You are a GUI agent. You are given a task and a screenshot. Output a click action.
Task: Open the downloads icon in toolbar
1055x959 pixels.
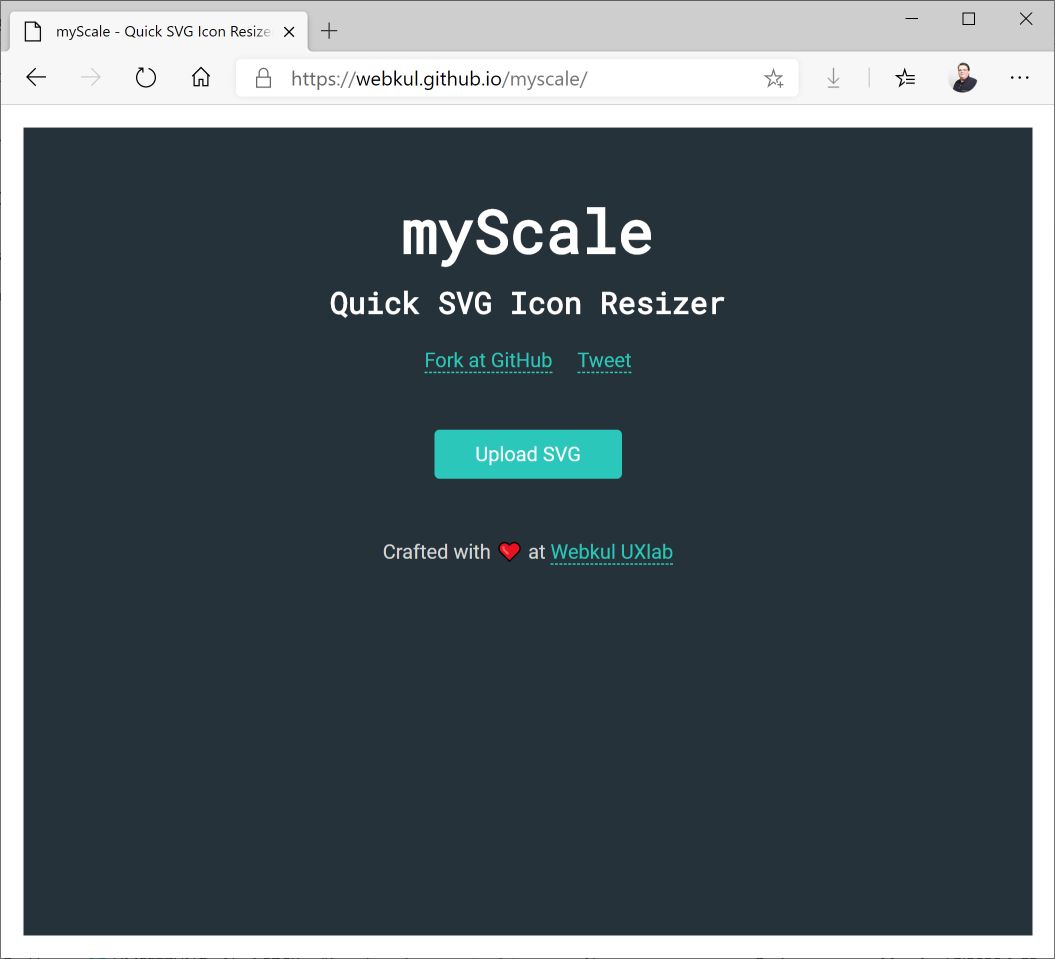tap(833, 78)
